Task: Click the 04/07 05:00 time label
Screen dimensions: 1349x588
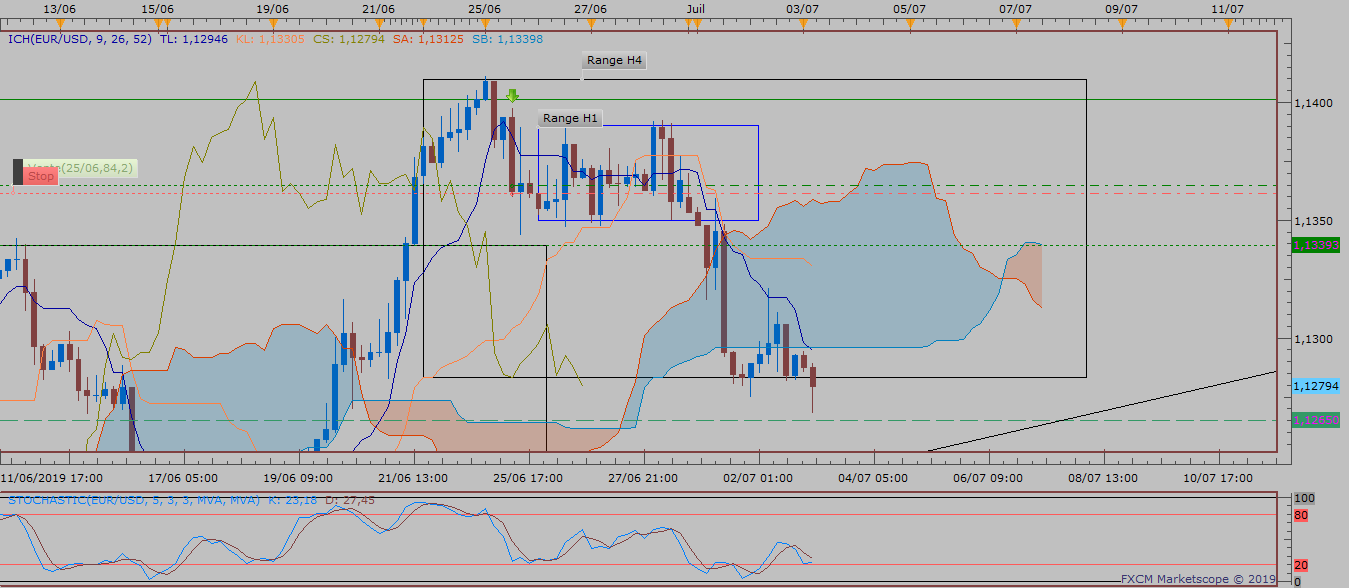Action: (874, 478)
